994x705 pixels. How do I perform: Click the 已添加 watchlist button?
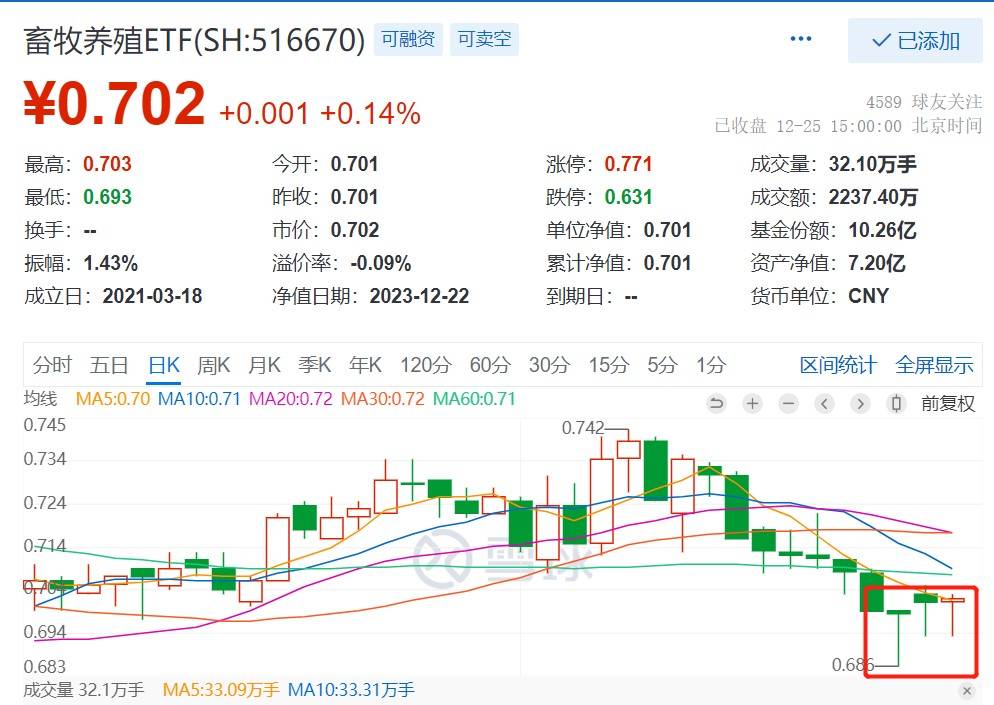916,41
